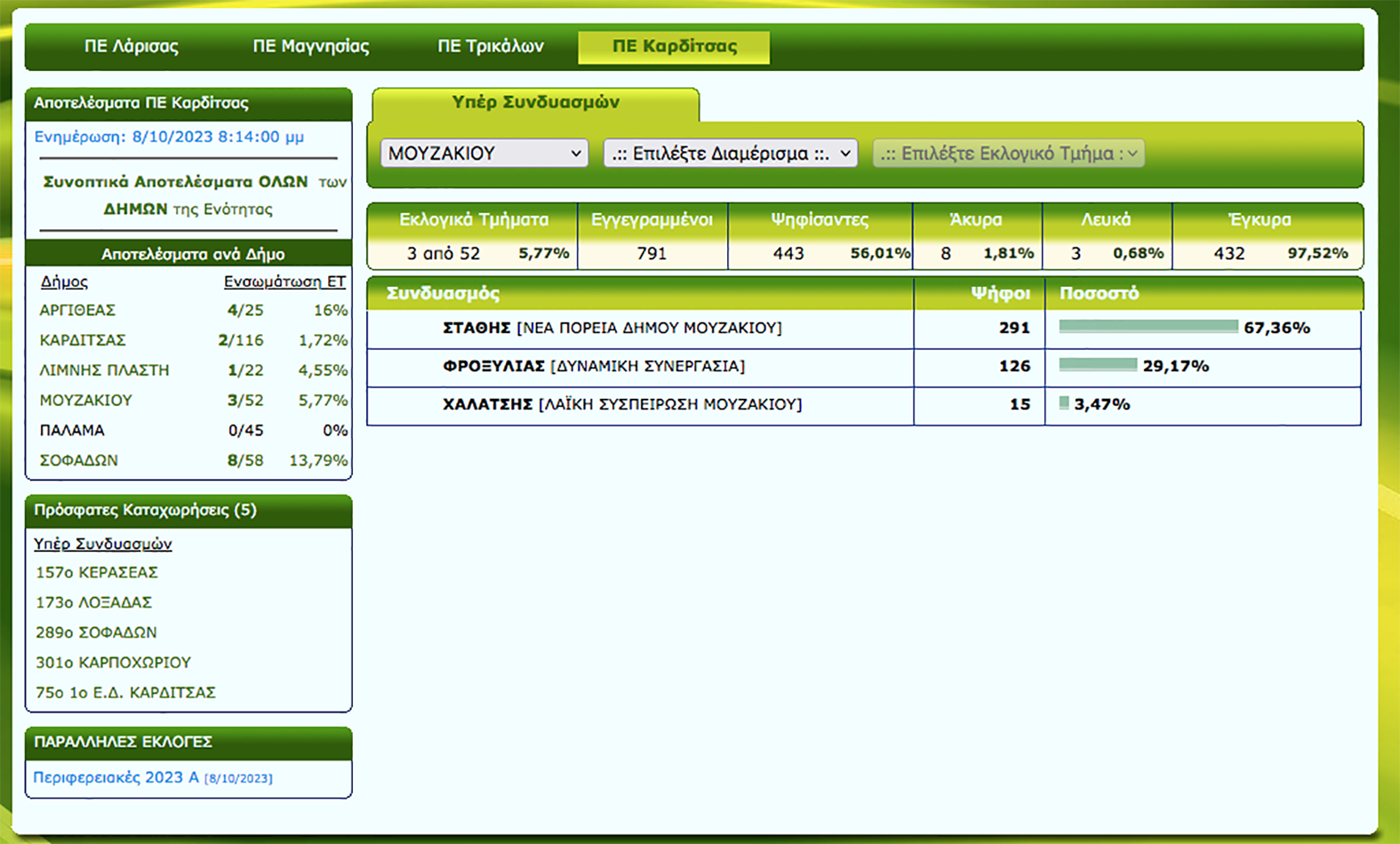The height and width of the screenshot is (844, 1400).
Task: Open the Επιλέξτε Εκλογικό Τμήμα dropdown
Action: click(x=1008, y=154)
